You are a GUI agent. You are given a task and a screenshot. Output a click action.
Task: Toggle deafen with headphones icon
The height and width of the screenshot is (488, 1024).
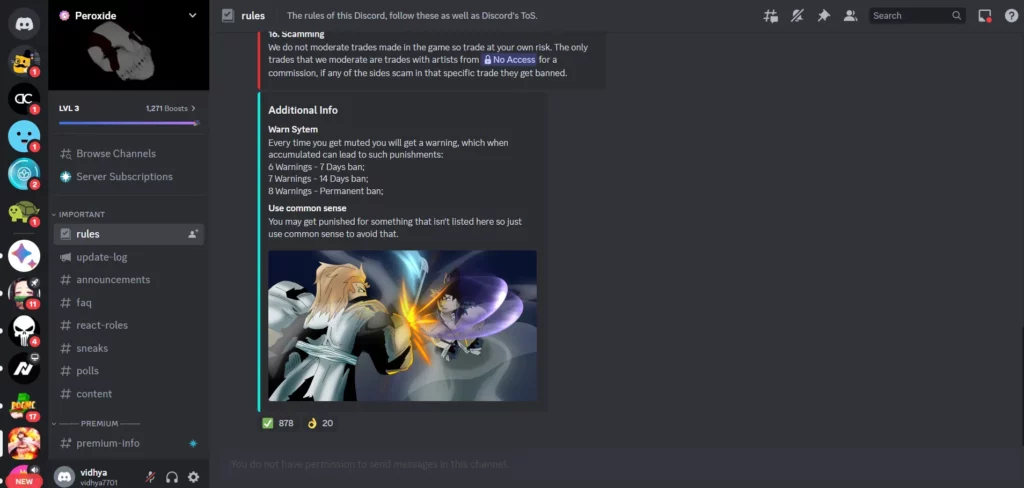click(x=172, y=477)
